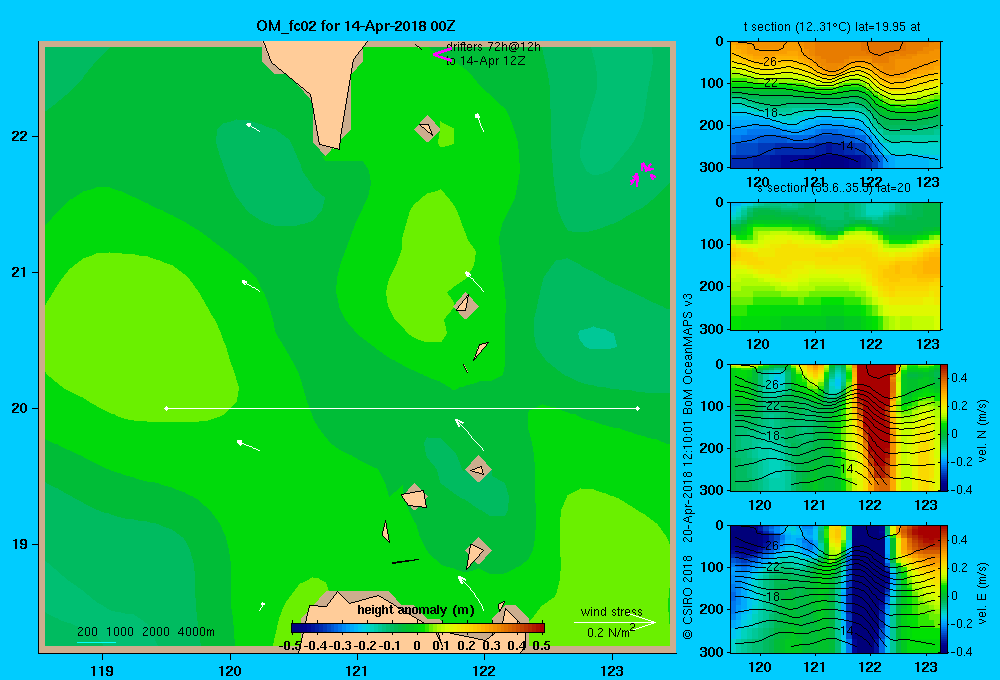1000x680 pixels.
Task: Click the white transect line at latitude 20
Action: (x=402, y=408)
